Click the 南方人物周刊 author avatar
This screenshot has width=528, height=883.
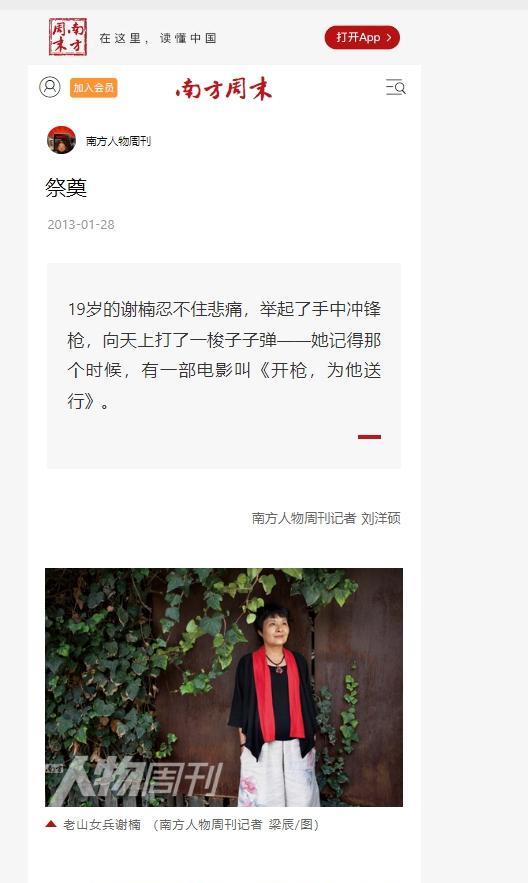(61, 140)
